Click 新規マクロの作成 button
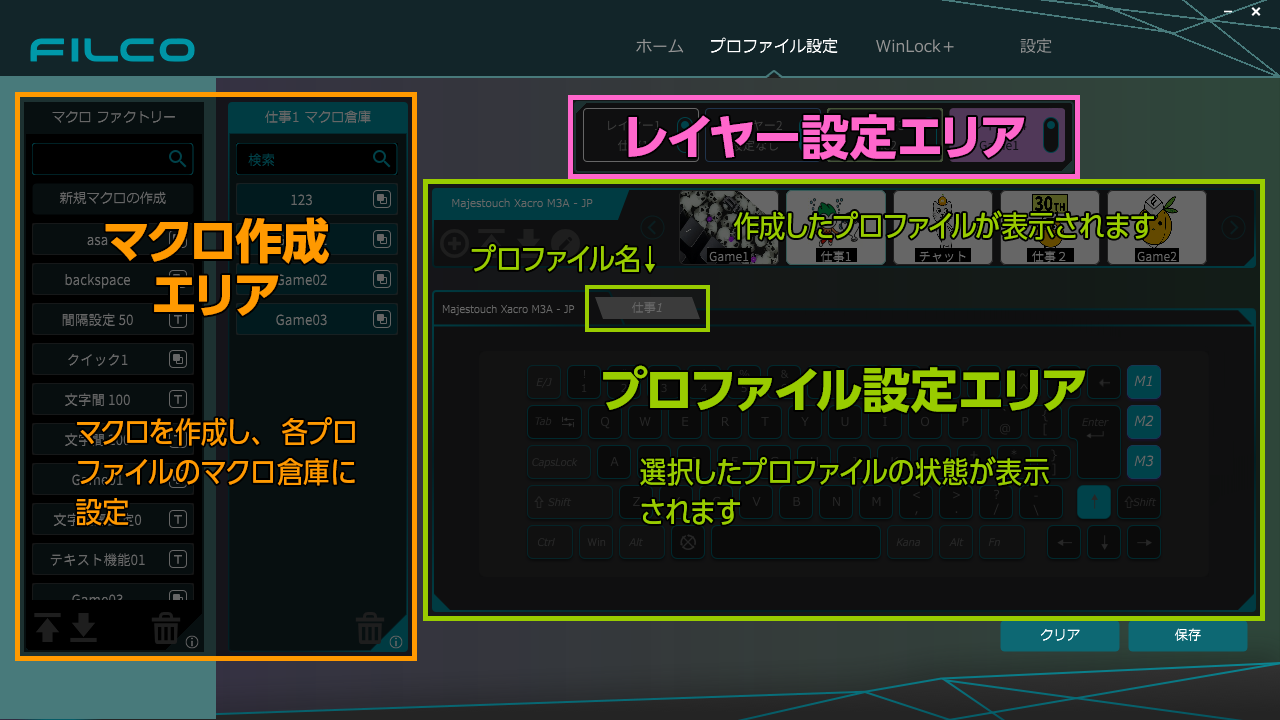This screenshot has height=720, width=1280. coord(113,198)
